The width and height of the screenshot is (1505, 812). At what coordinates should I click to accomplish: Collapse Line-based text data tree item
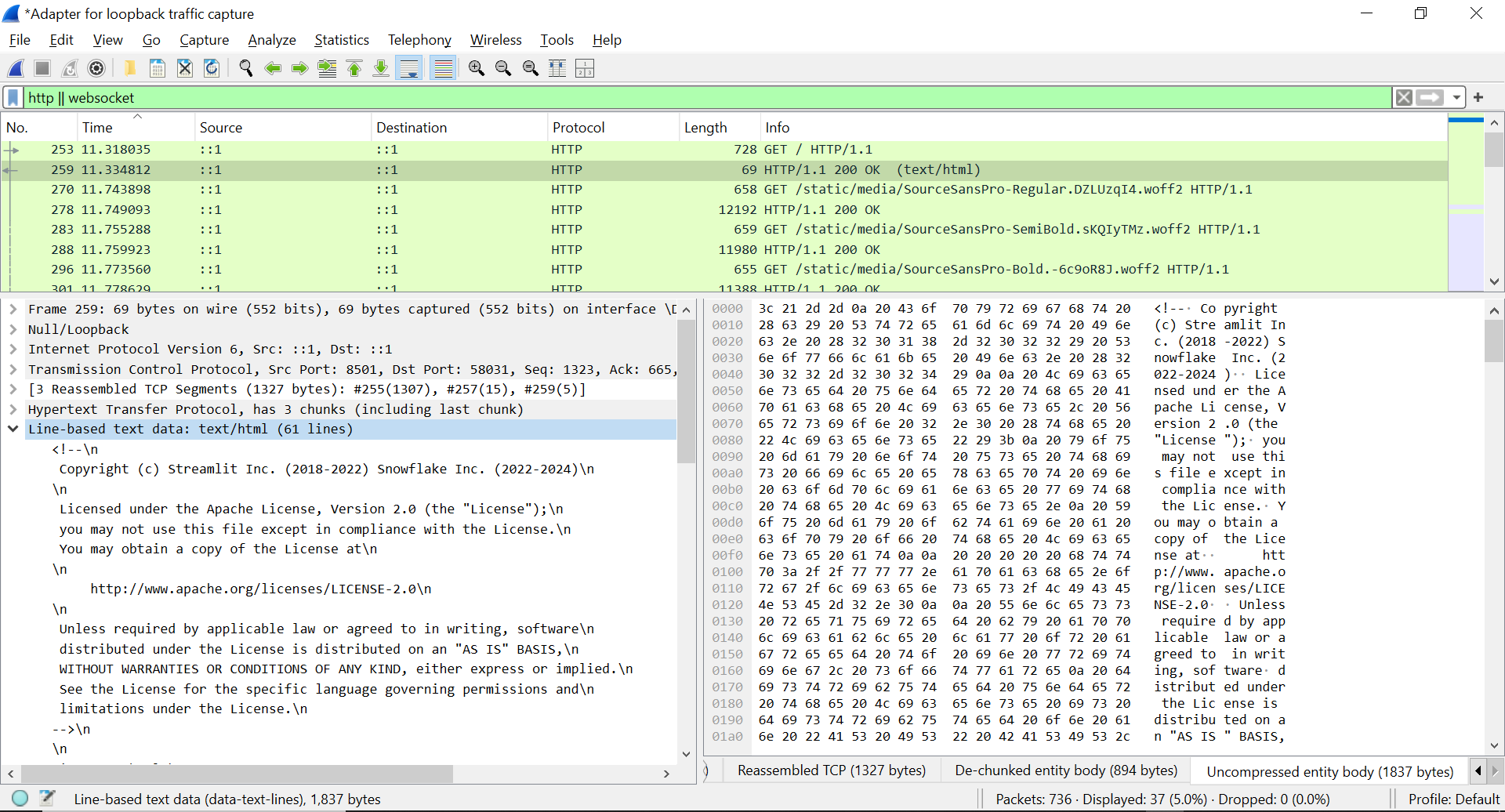(x=13, y=429)
